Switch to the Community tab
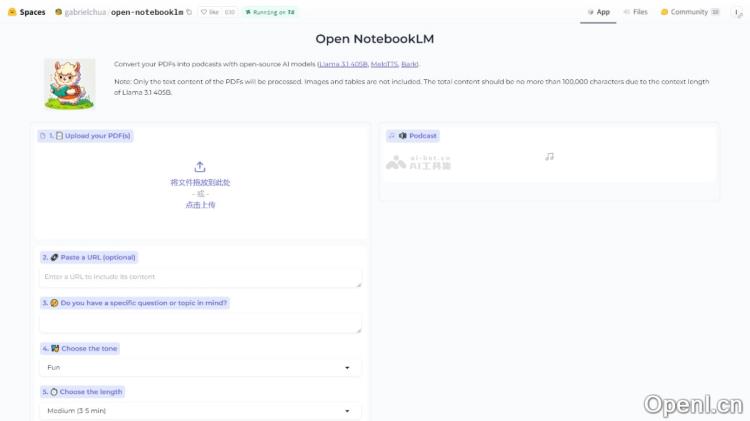 coord(690,12)
